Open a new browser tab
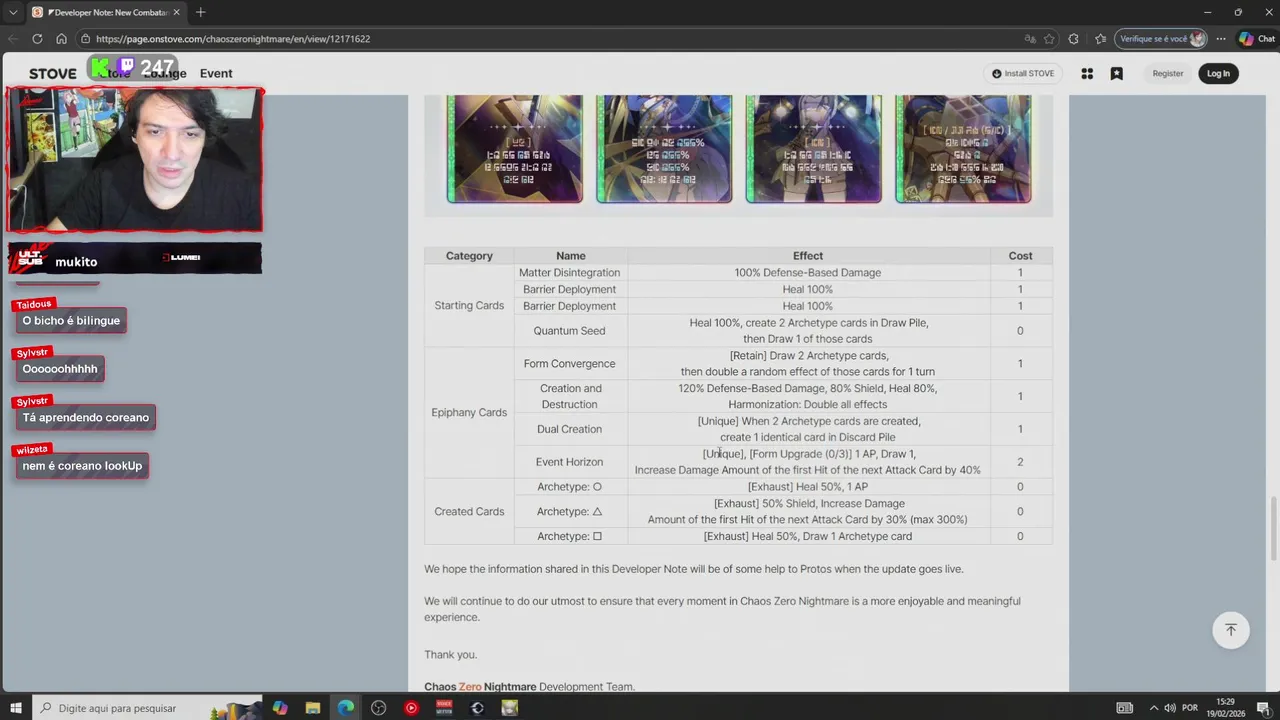Viewport: 1280px width, 720px height. click(200, 12)
